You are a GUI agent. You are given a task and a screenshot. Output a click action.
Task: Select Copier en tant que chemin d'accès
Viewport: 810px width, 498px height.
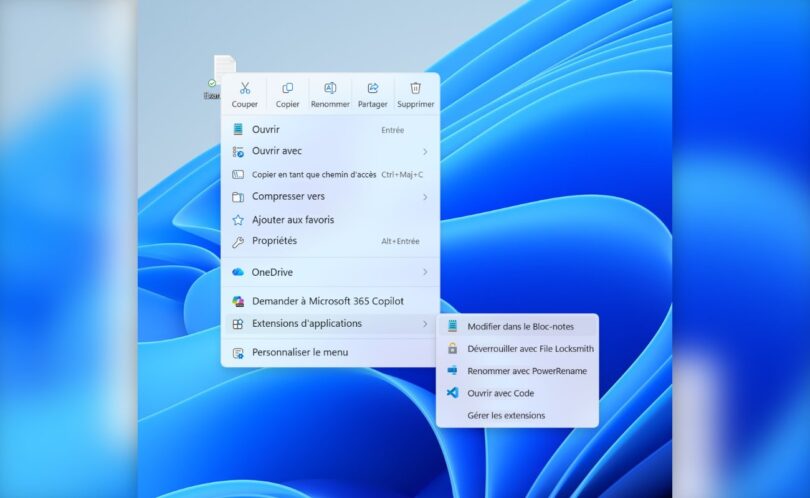tap(330, 175)
